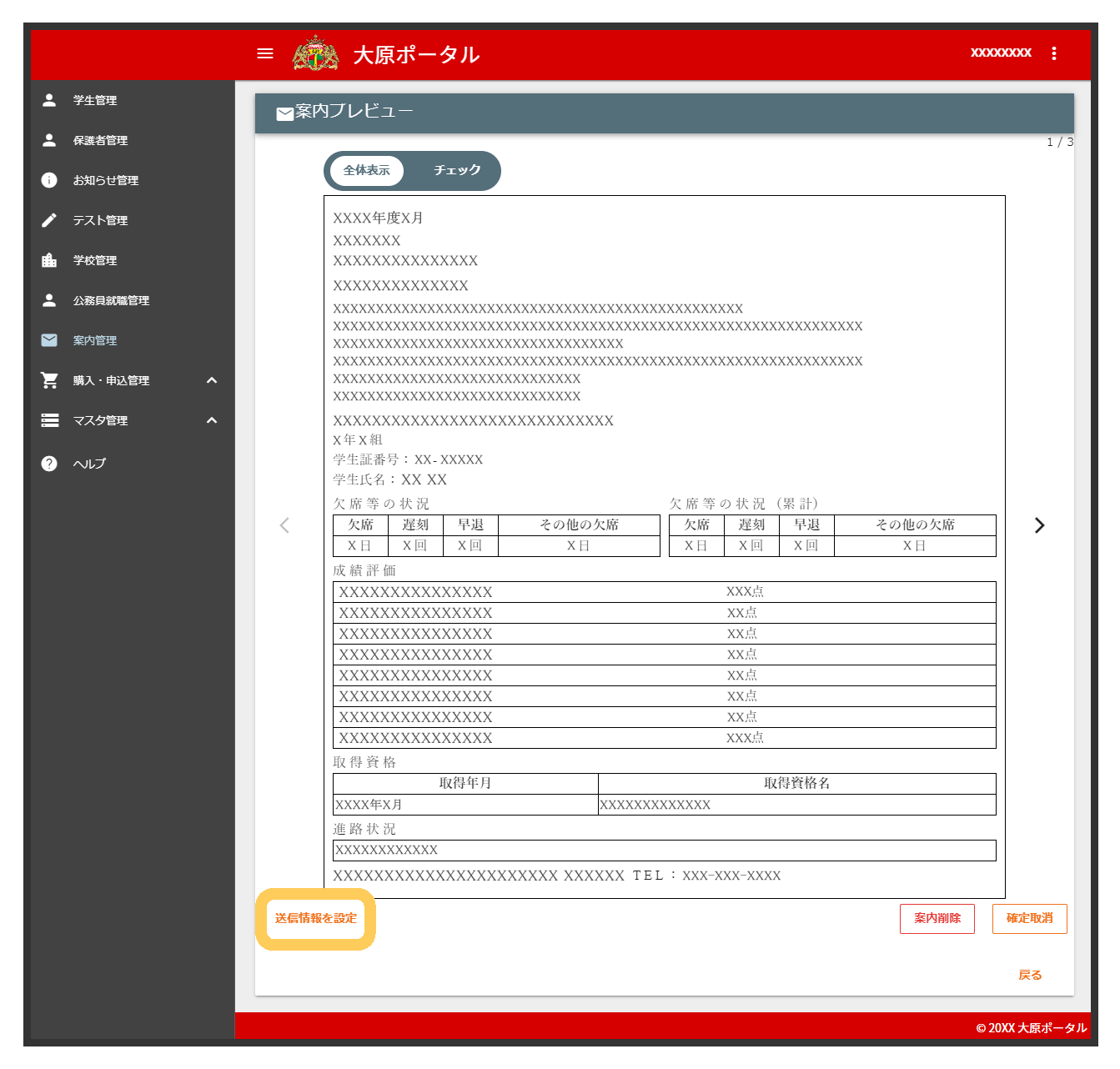Click the TEL：XXX-XXX-XXXX footer line

pyautogui.click(x=706, y=876)
